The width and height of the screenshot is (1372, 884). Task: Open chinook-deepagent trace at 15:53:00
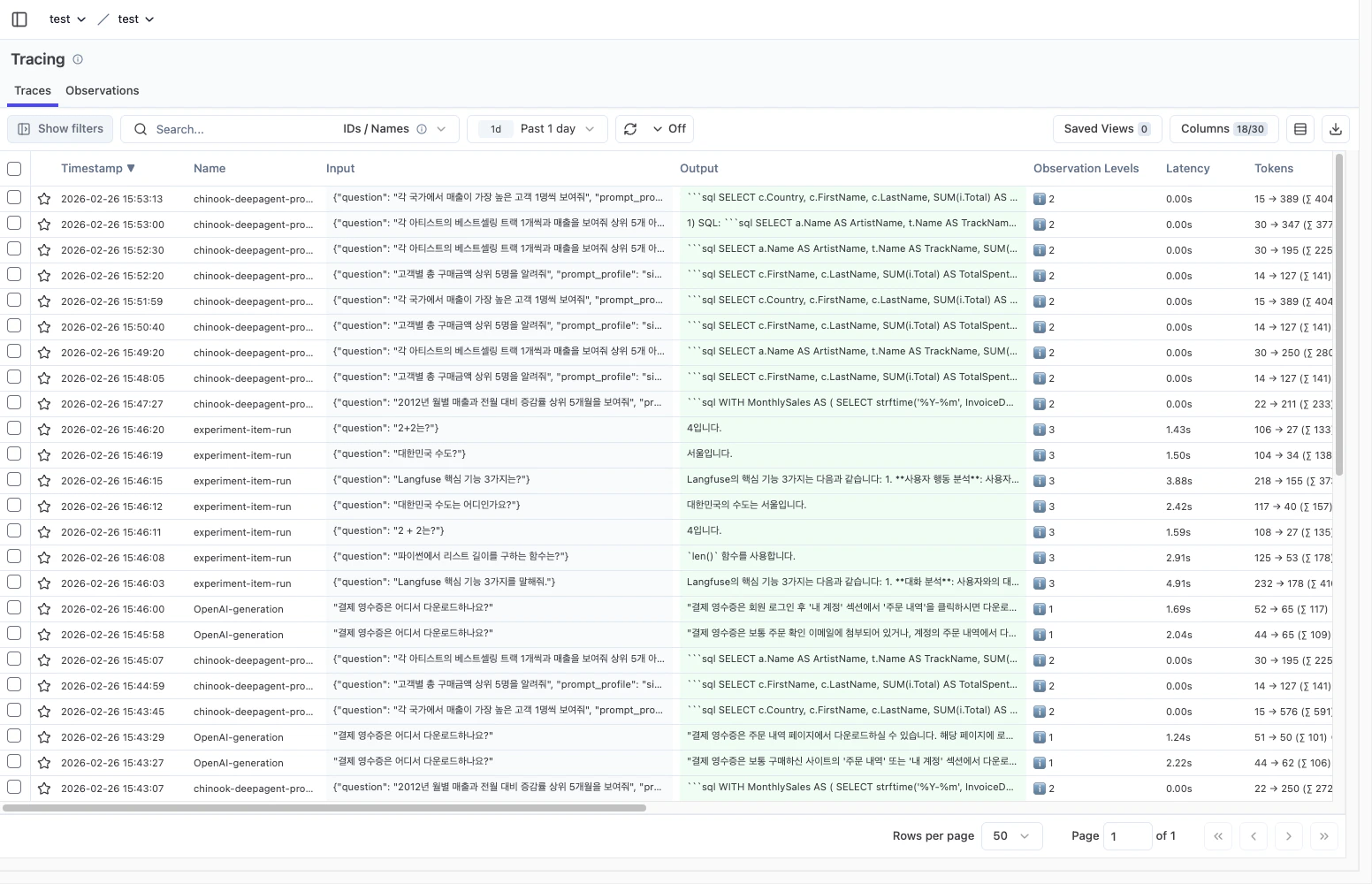pyautogui.click(x=253, y=225)
